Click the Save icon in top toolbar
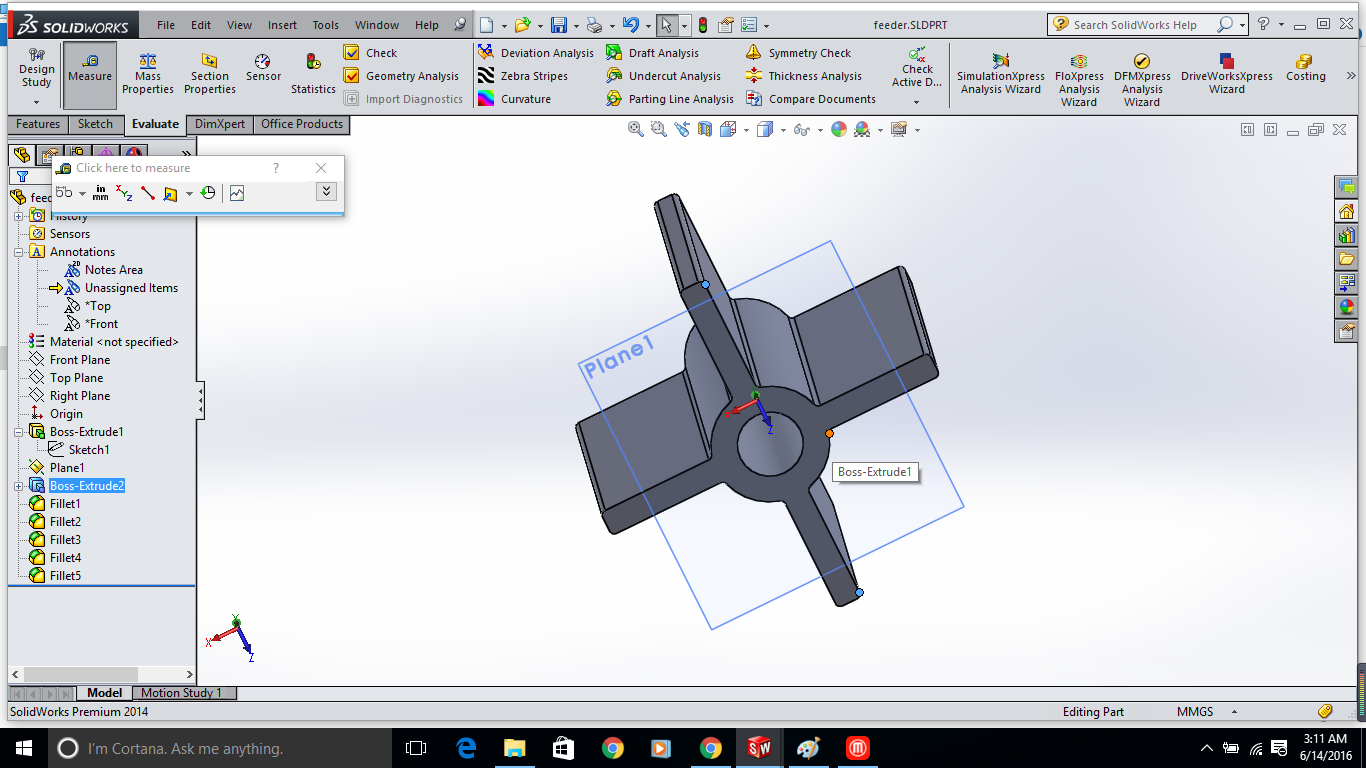The width and height of the screenshot is (1366, 768). [x=559, y=25]
